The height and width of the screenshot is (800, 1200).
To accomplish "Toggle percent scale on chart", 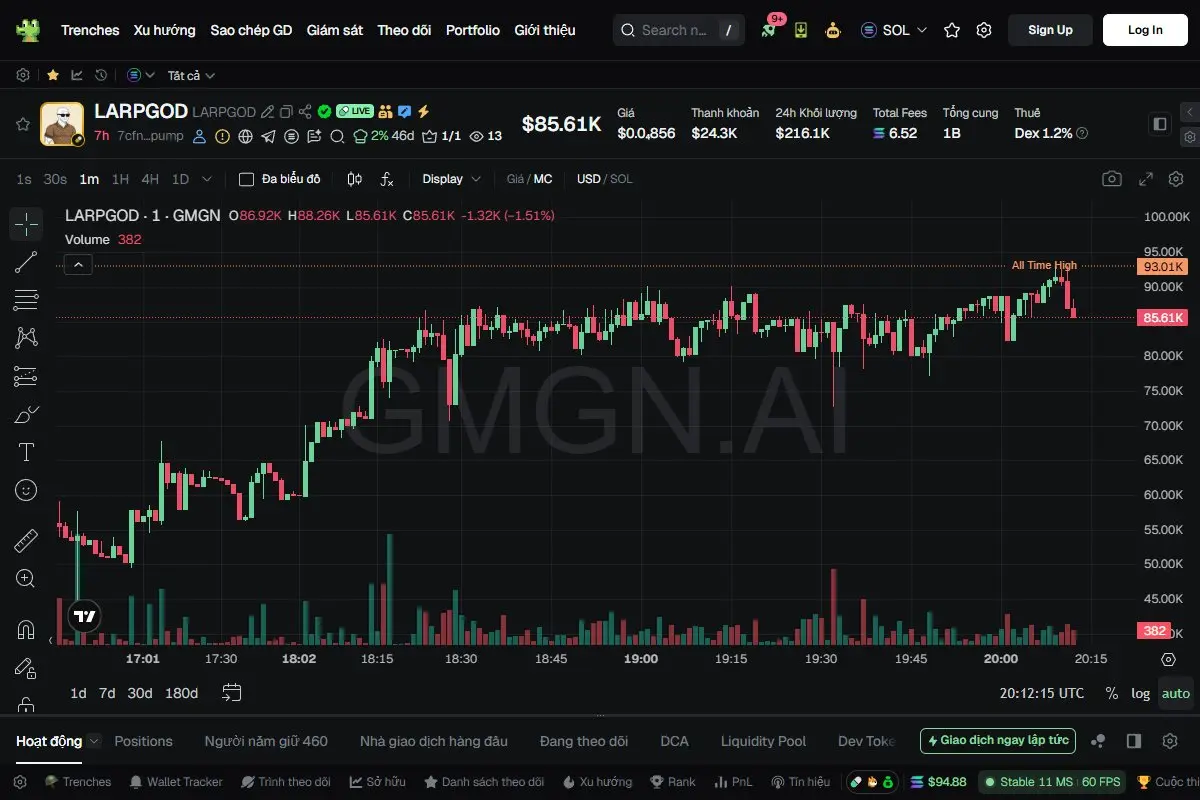I will (x=1112, y=693).
